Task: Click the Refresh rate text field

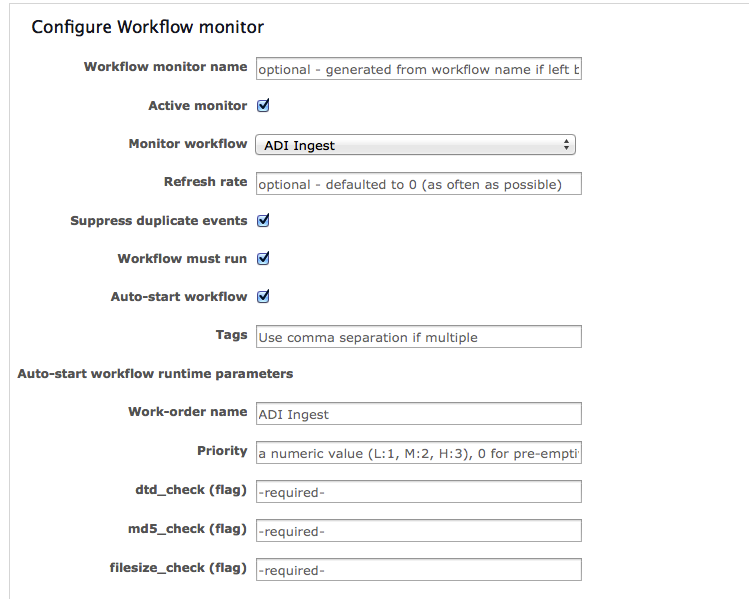Action: tap(418, 184)
